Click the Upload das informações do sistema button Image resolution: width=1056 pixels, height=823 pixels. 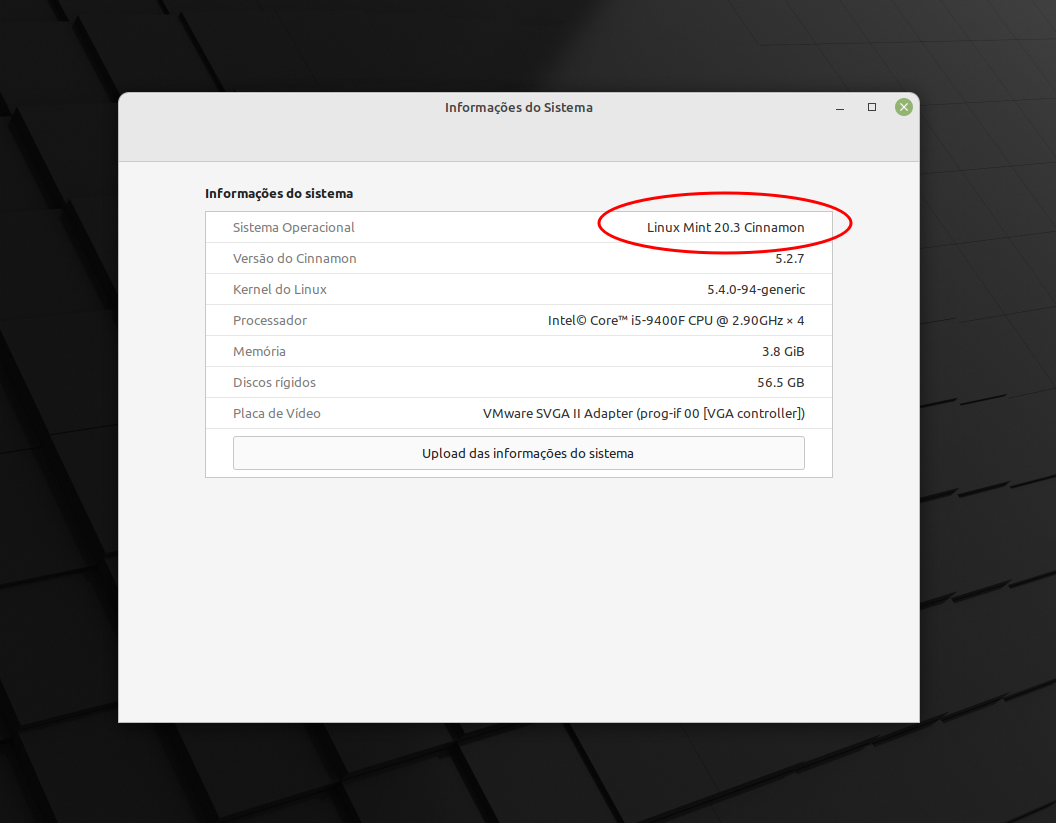[518, 453]
